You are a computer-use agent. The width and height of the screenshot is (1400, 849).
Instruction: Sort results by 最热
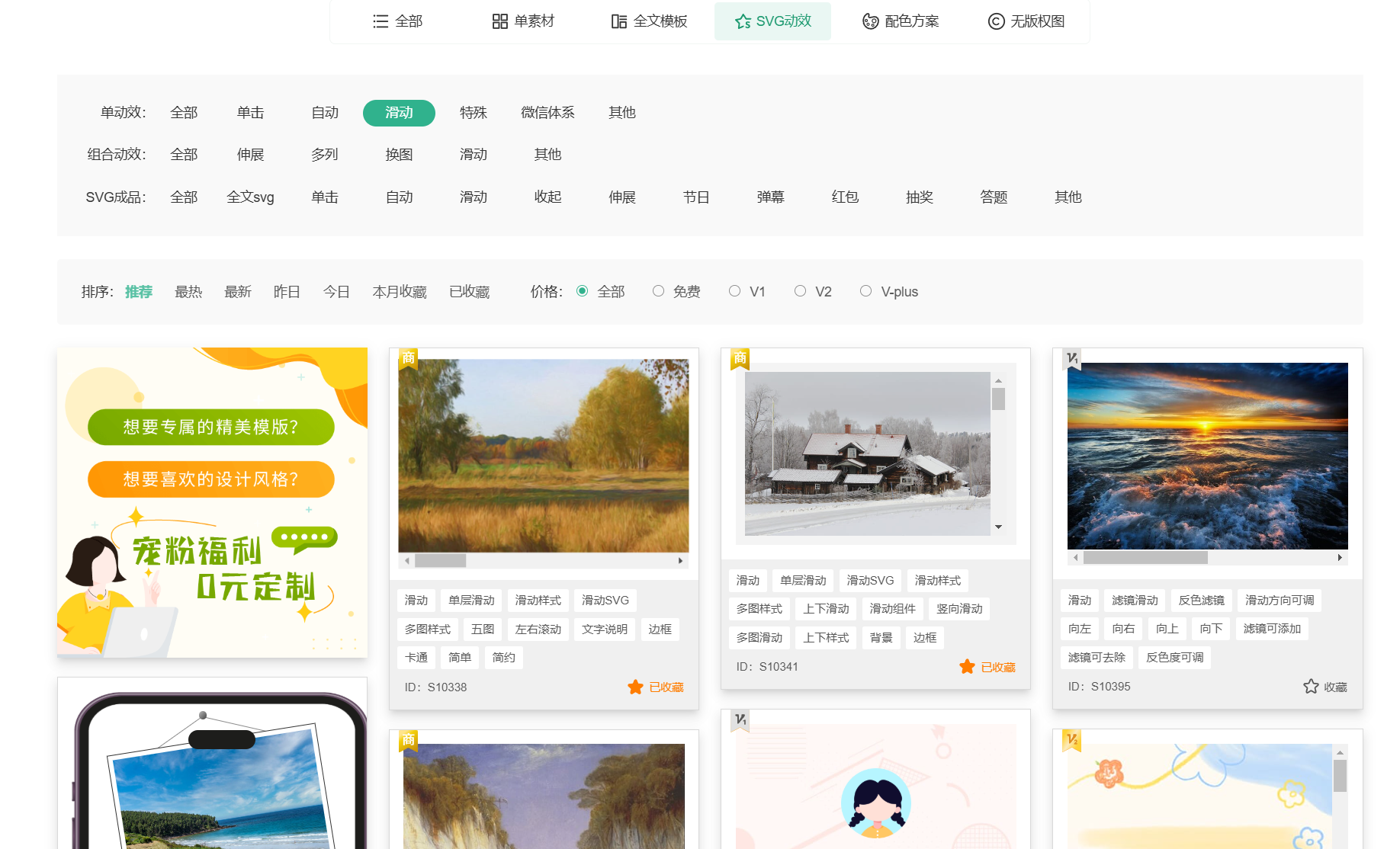click(188, 292)
